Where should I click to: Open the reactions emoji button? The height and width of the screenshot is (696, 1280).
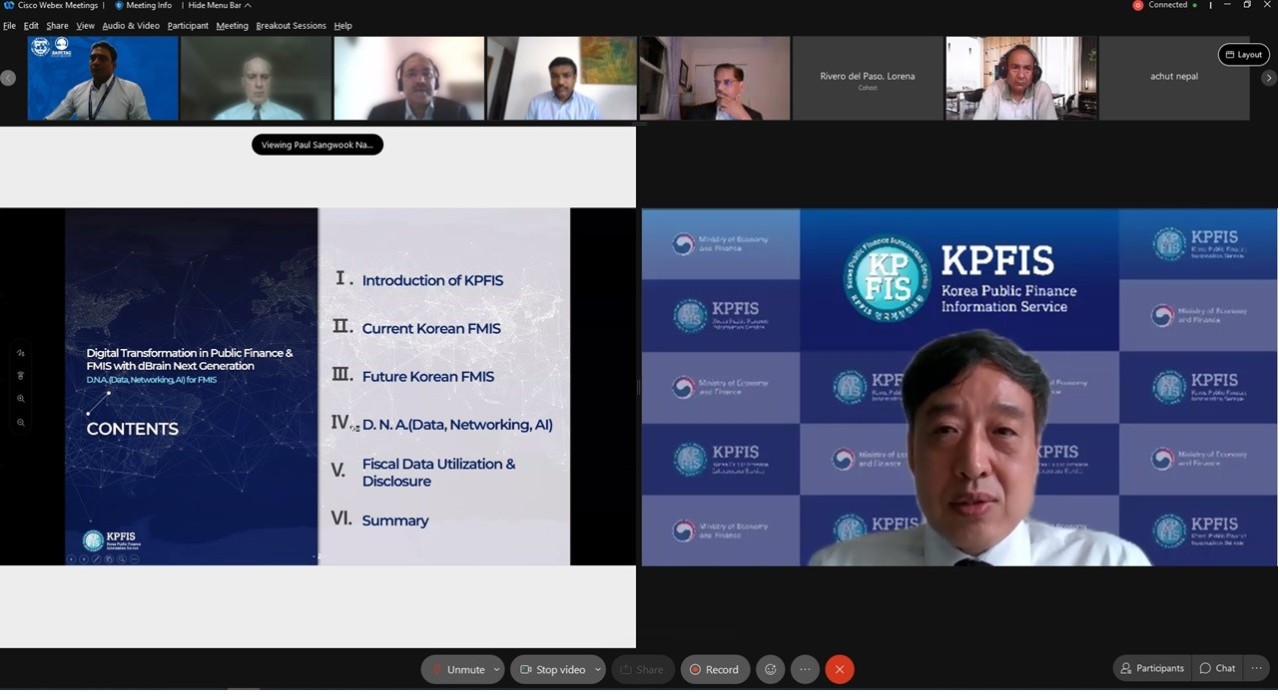pos(770,669)
